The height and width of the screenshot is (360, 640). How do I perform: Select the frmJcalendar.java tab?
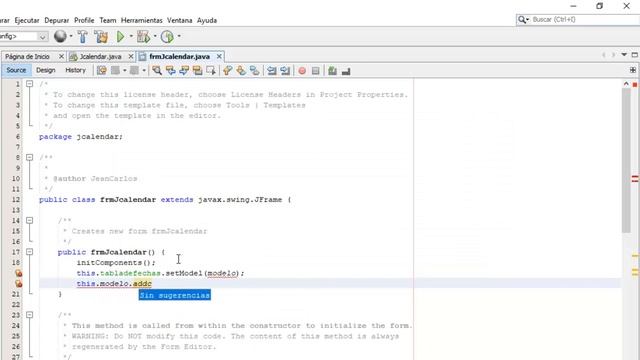coord(180,56)
